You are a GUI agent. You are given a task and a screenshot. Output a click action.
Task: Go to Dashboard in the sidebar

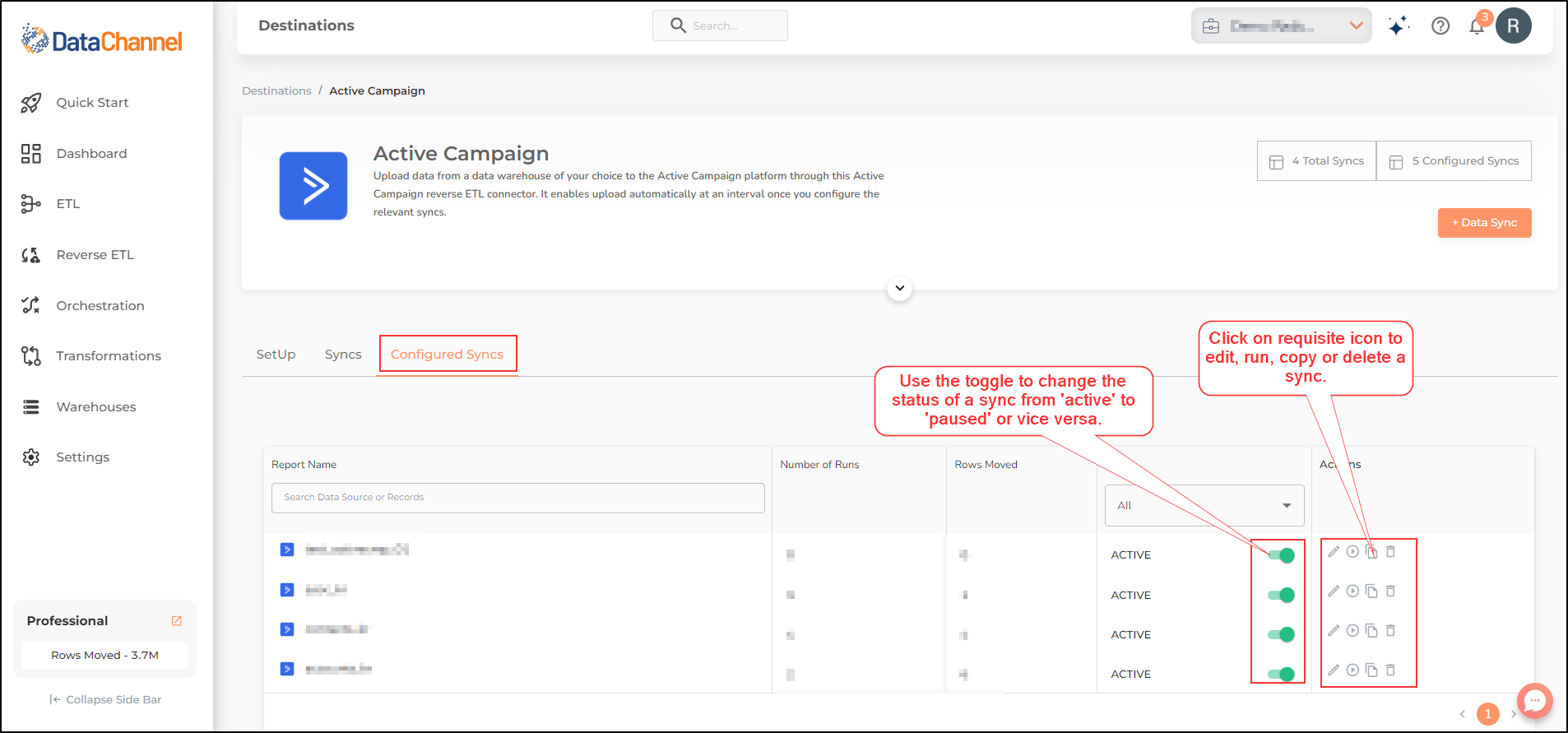click(91, 154)
